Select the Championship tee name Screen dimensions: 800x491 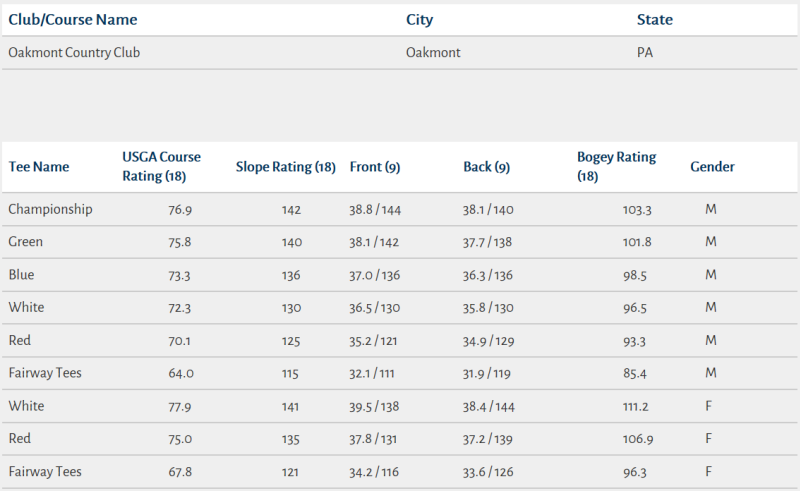point(51,209)
